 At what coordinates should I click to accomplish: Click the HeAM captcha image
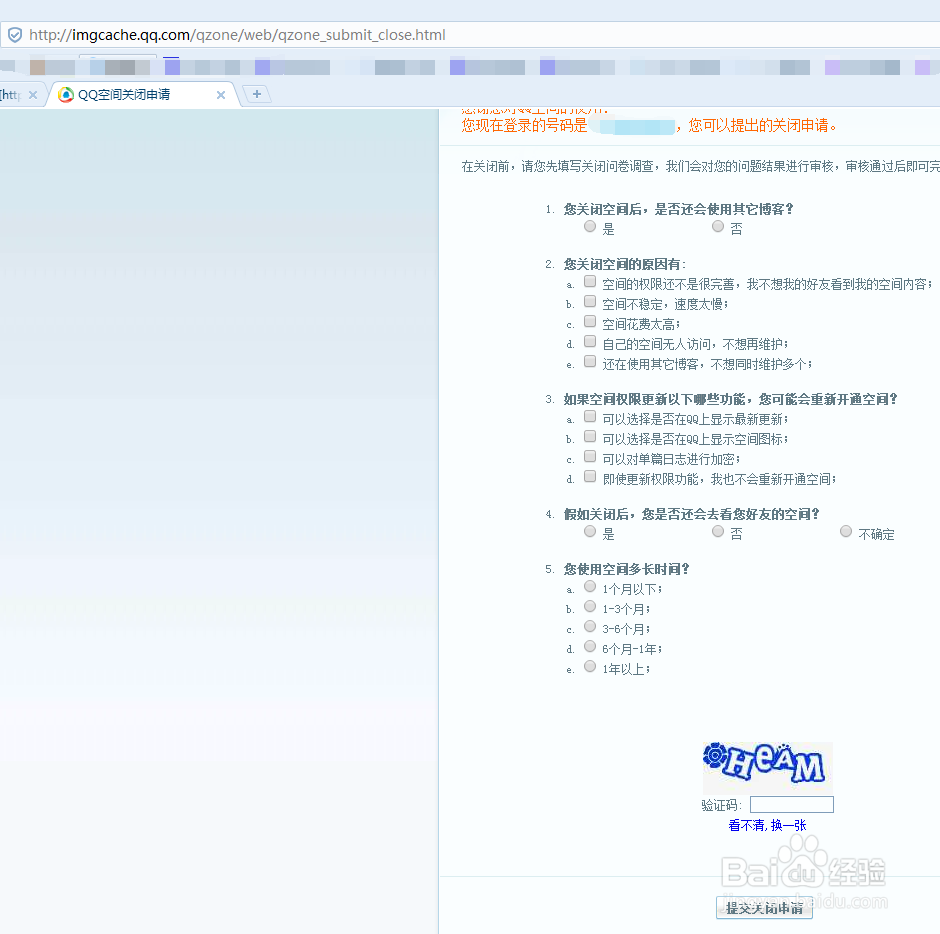click(767, 767)
